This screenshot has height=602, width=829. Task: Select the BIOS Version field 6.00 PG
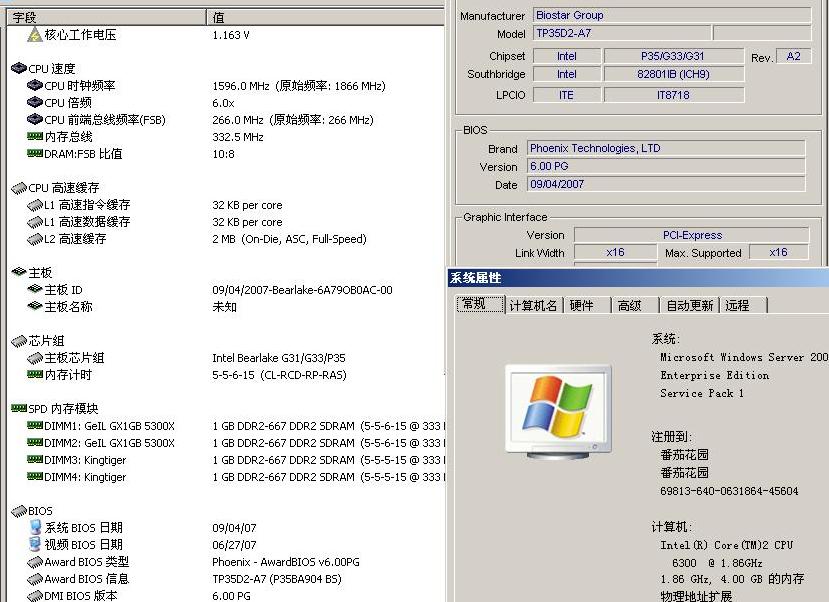click(666, 166)
